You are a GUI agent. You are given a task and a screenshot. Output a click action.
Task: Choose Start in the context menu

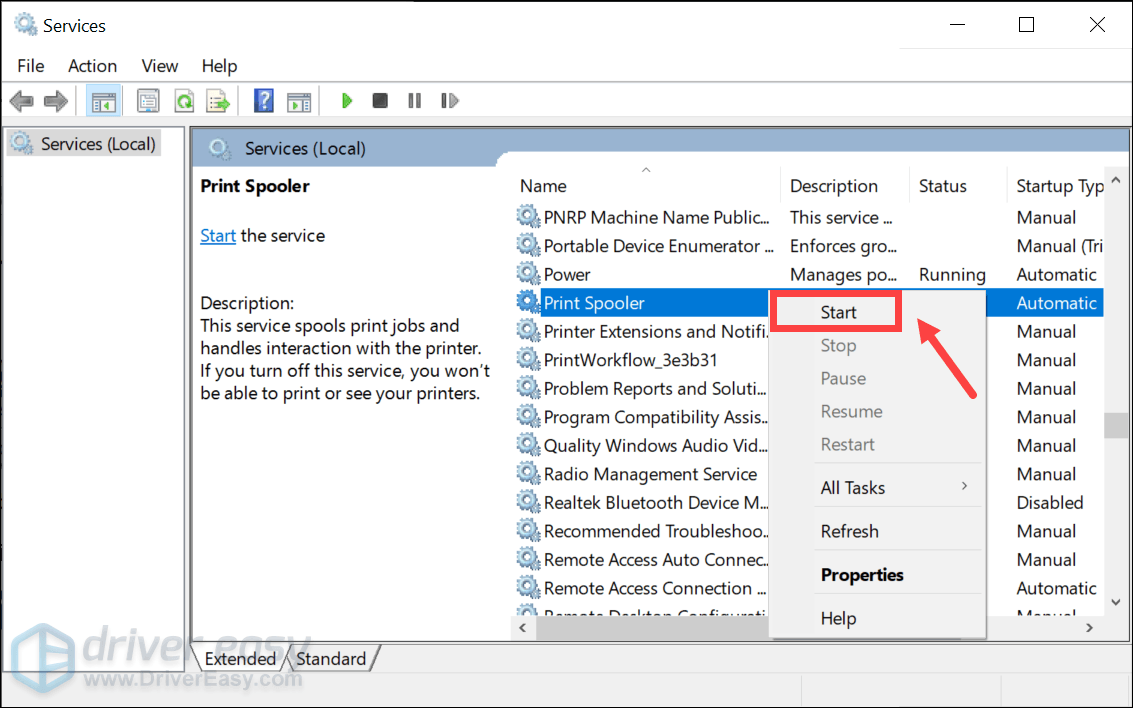click(838, 312)
